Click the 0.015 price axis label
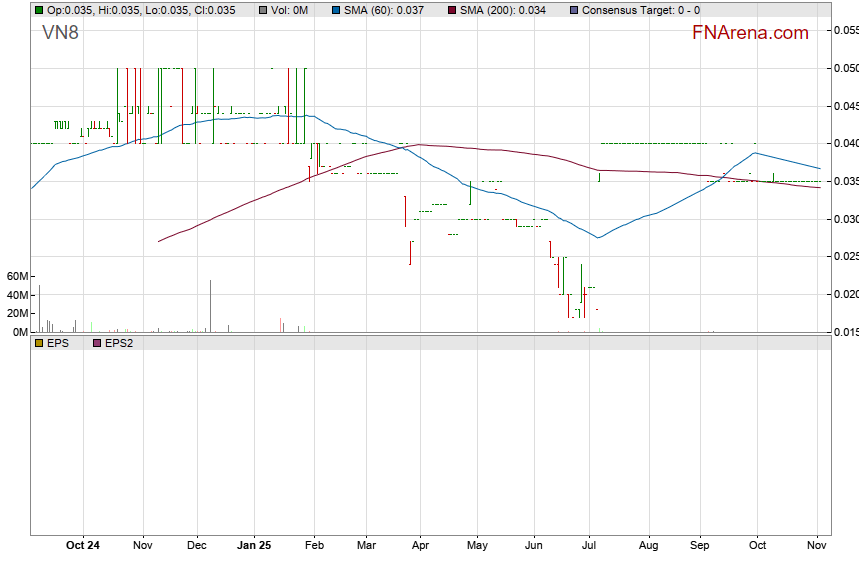The height and width of the screenshot is (566, 859). point(845,332)
